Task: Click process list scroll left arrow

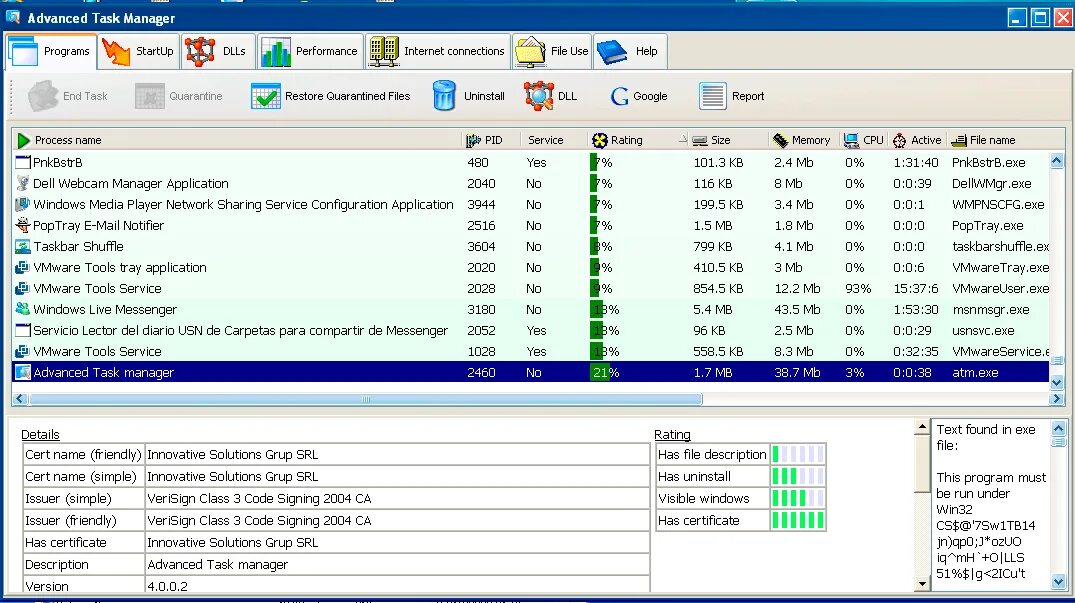Action: (20, 399)
